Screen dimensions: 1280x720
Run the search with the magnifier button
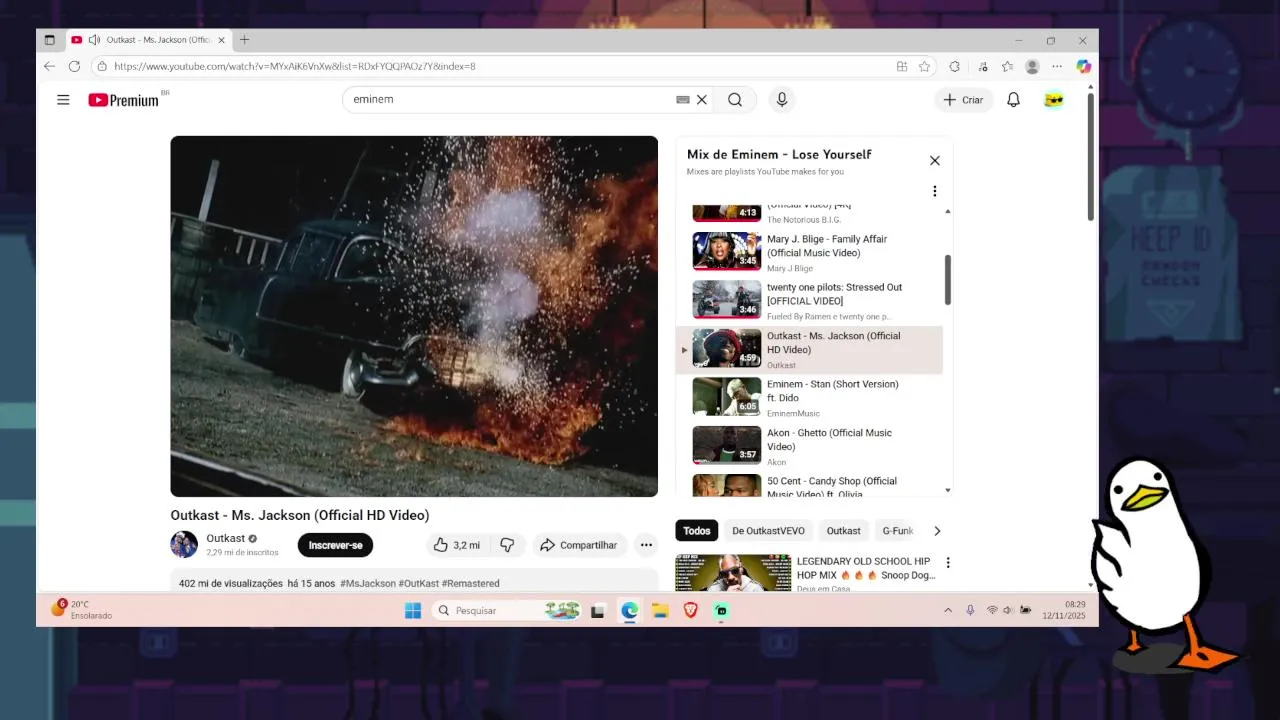735,100
